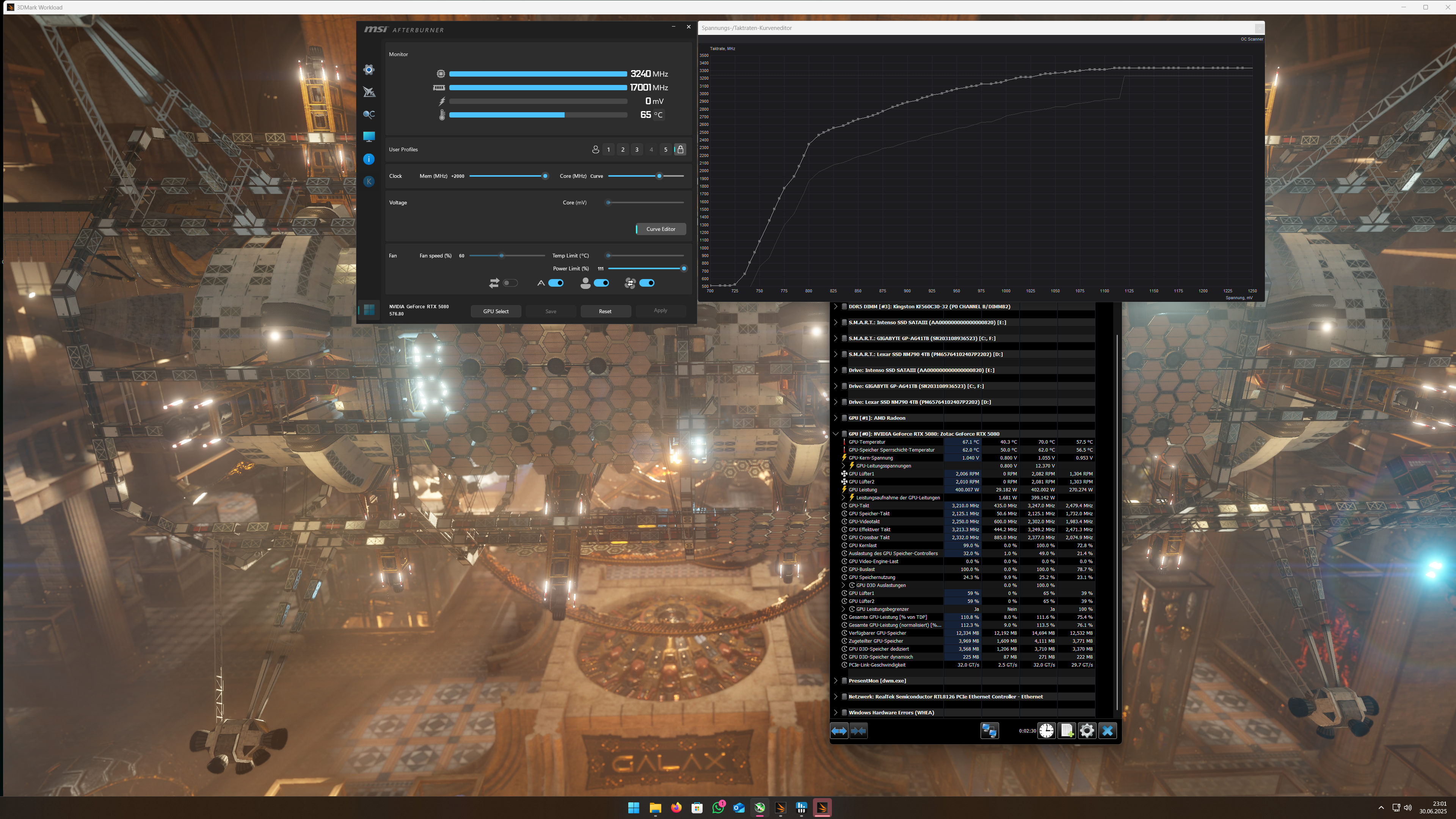Select user profile 5
Screen dimensions: 1456x819
(x=666, y=150)
